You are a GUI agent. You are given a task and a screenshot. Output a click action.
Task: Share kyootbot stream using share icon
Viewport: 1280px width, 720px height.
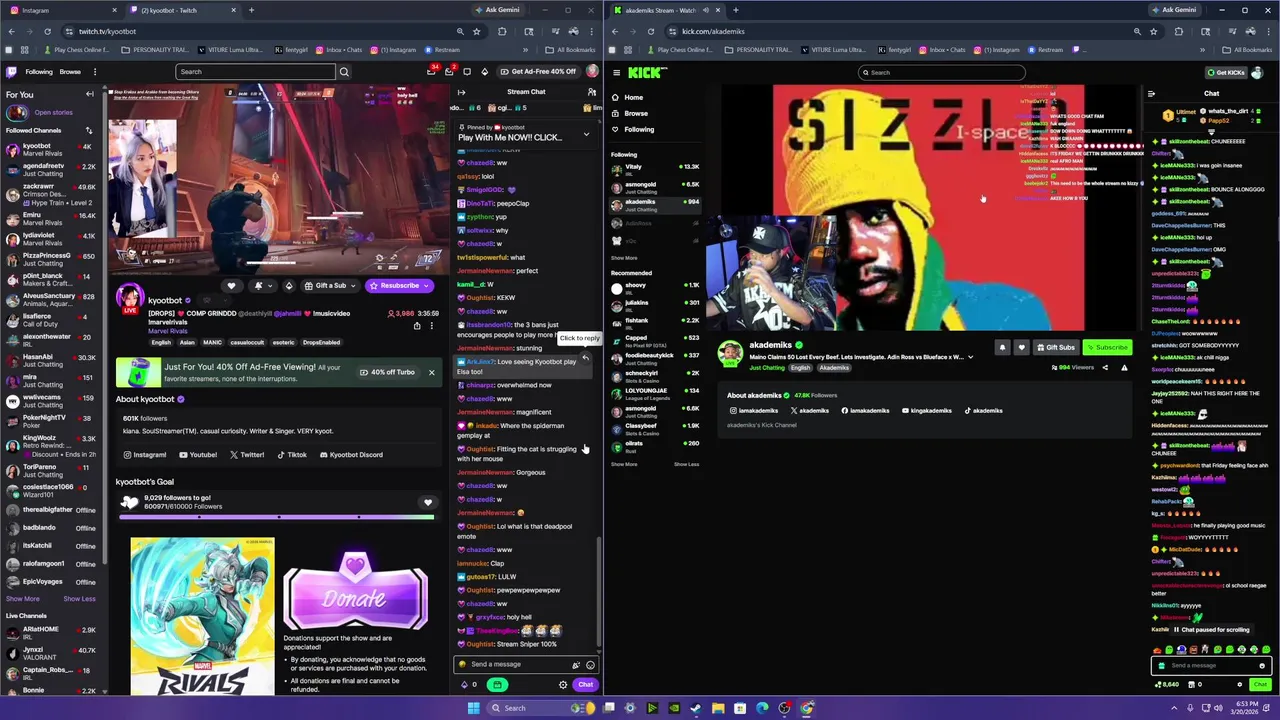417,325
